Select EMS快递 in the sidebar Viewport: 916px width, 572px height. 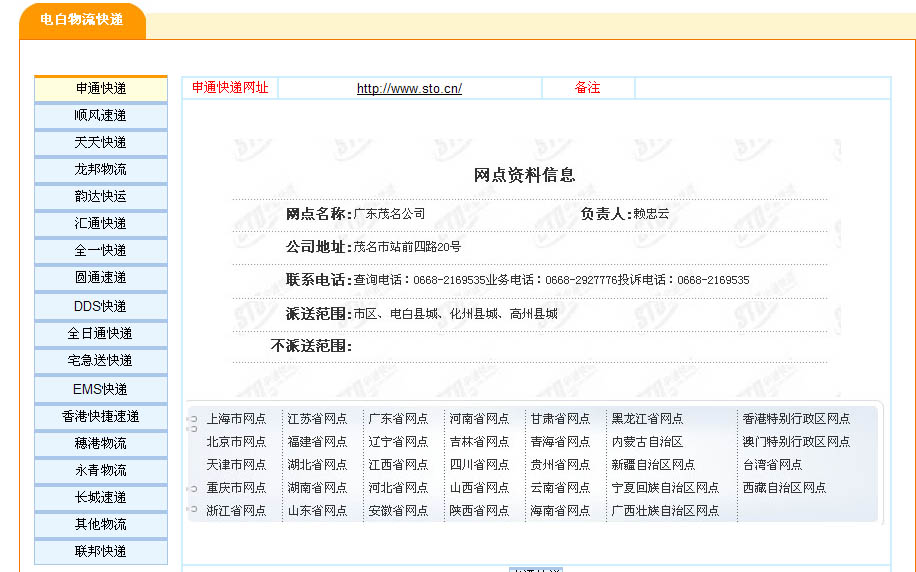point(100,389)
